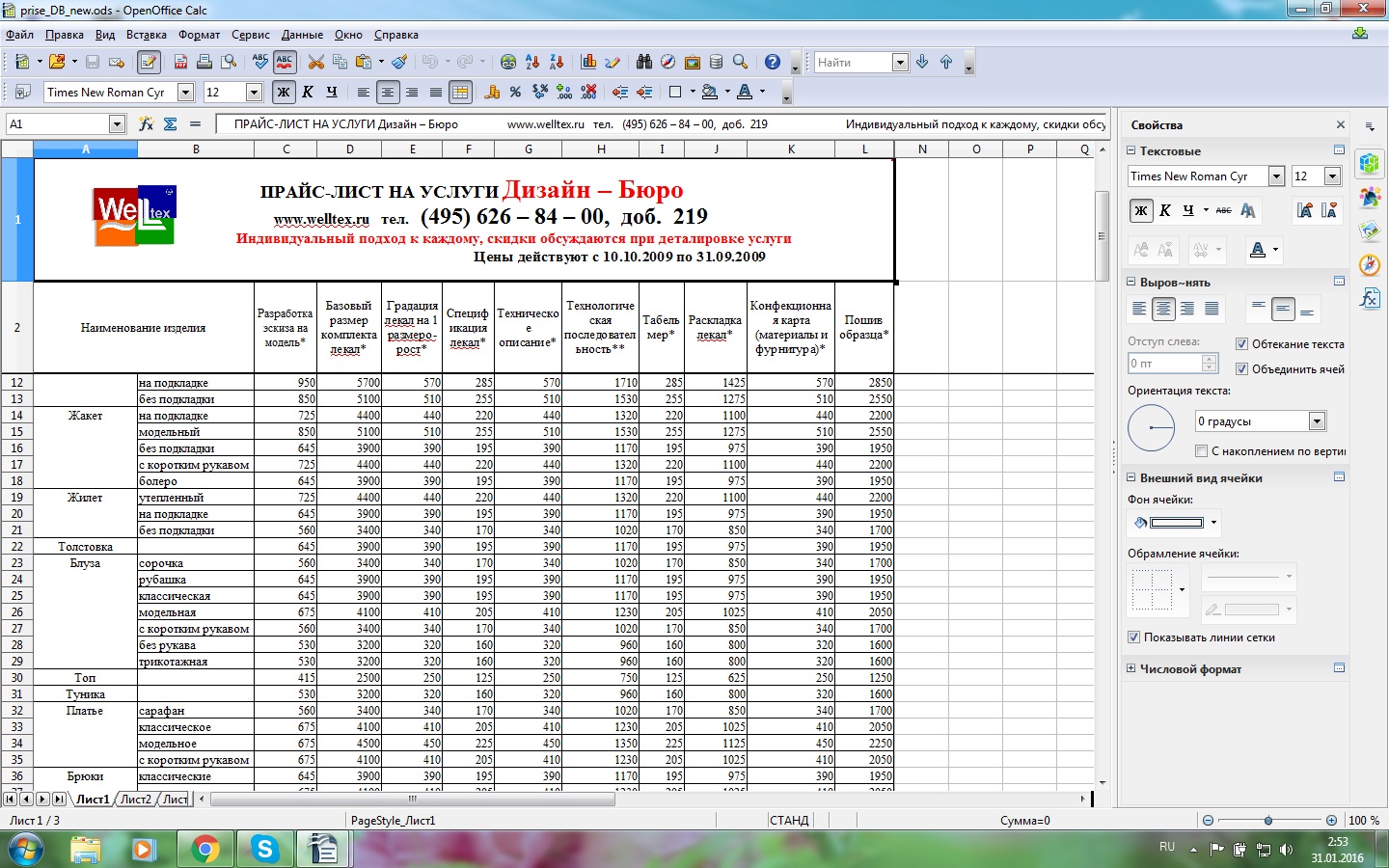Open the Navigator compass in sidebar

point(1370,264)
